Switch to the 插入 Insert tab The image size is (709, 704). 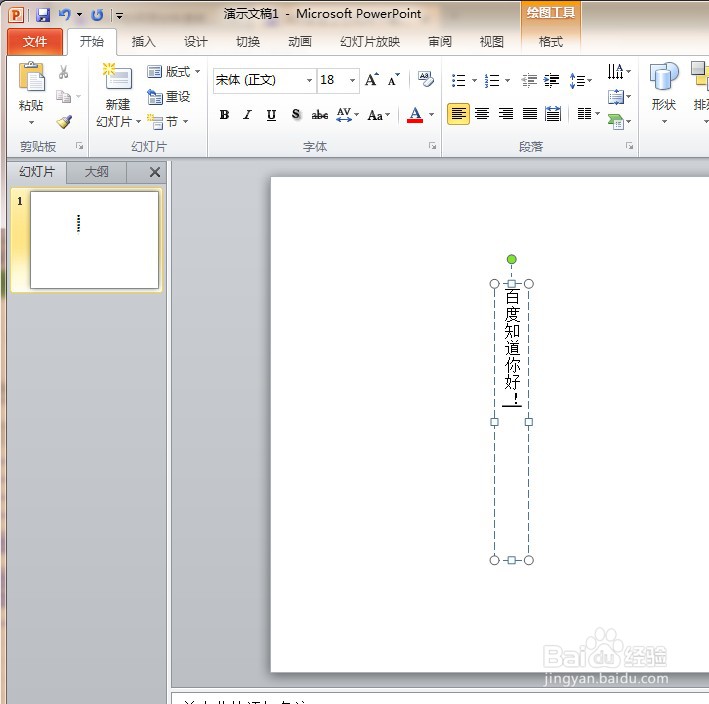pos(143,42)
